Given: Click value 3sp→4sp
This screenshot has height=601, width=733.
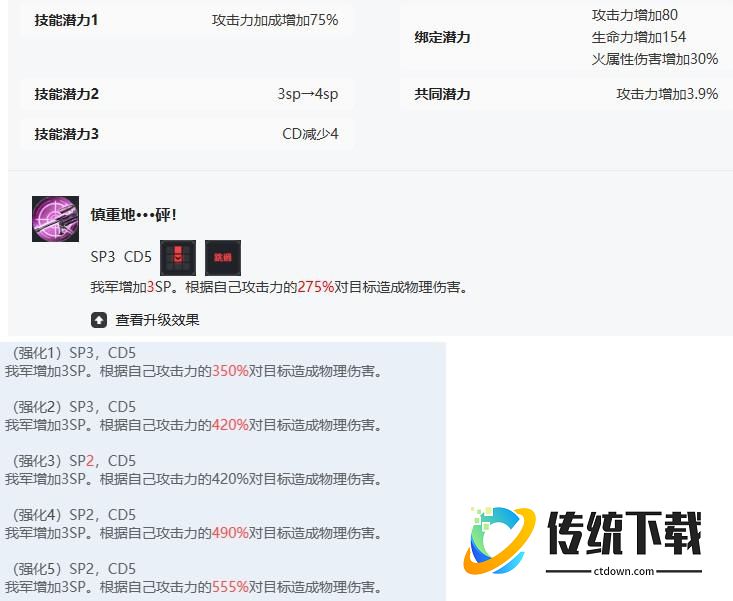Looking at the screenshot, I should pyautogui.click(x=308, y=94).
